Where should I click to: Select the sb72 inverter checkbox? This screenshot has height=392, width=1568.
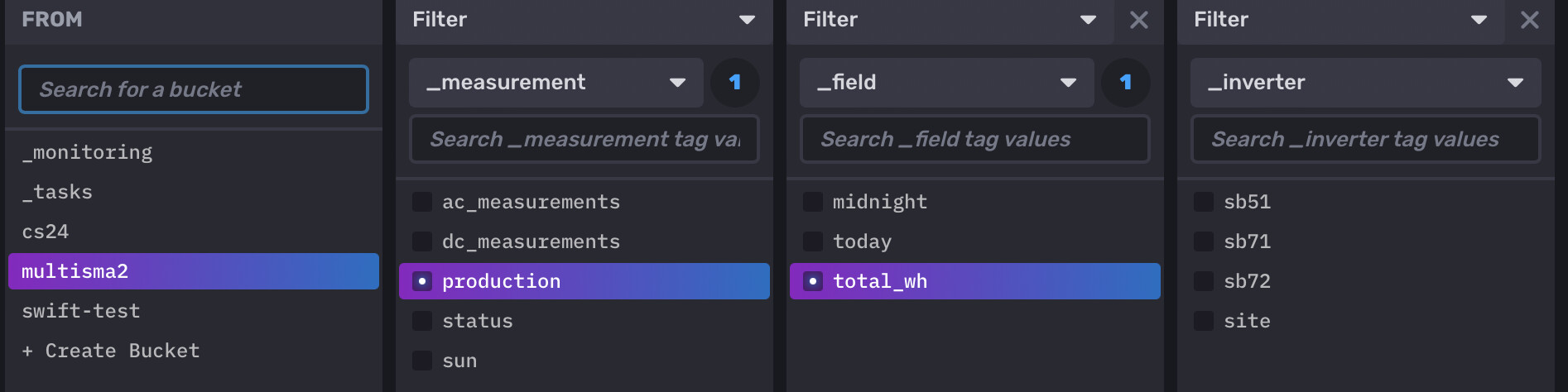(1204, 281)
